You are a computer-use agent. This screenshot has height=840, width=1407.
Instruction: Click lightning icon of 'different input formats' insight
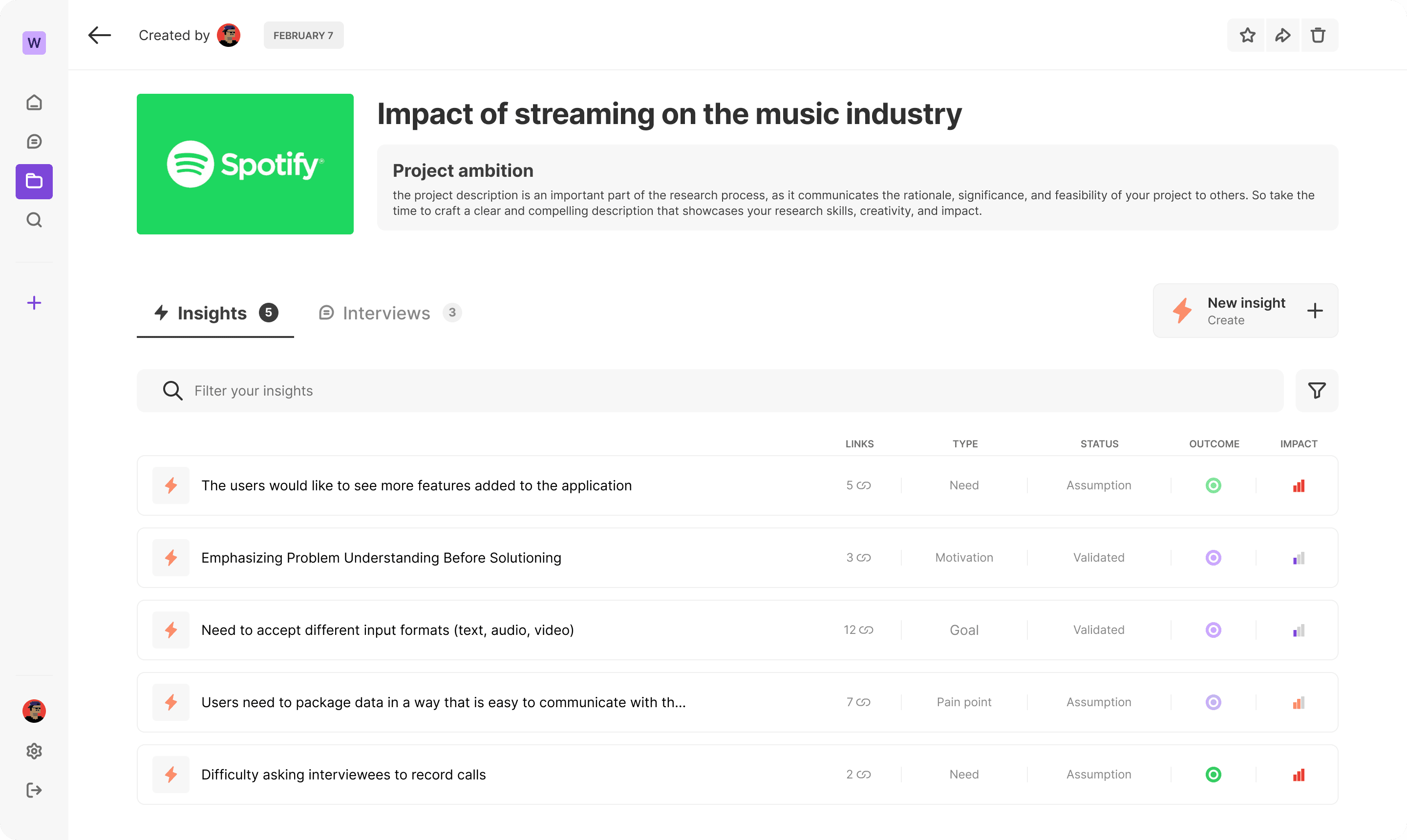coord(171,630)
